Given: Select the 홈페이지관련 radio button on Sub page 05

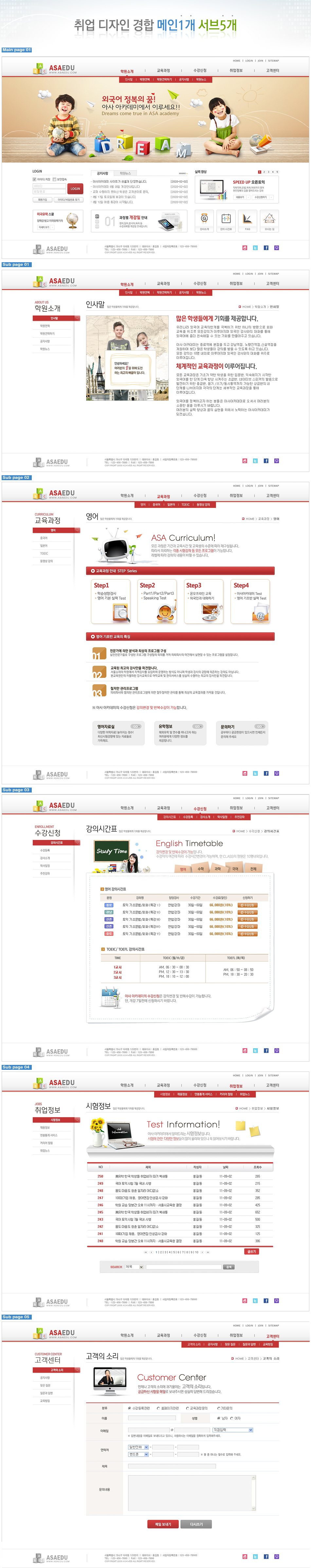Looking at the screenshot, I should pyautogui.click(x=158, y=1408).
